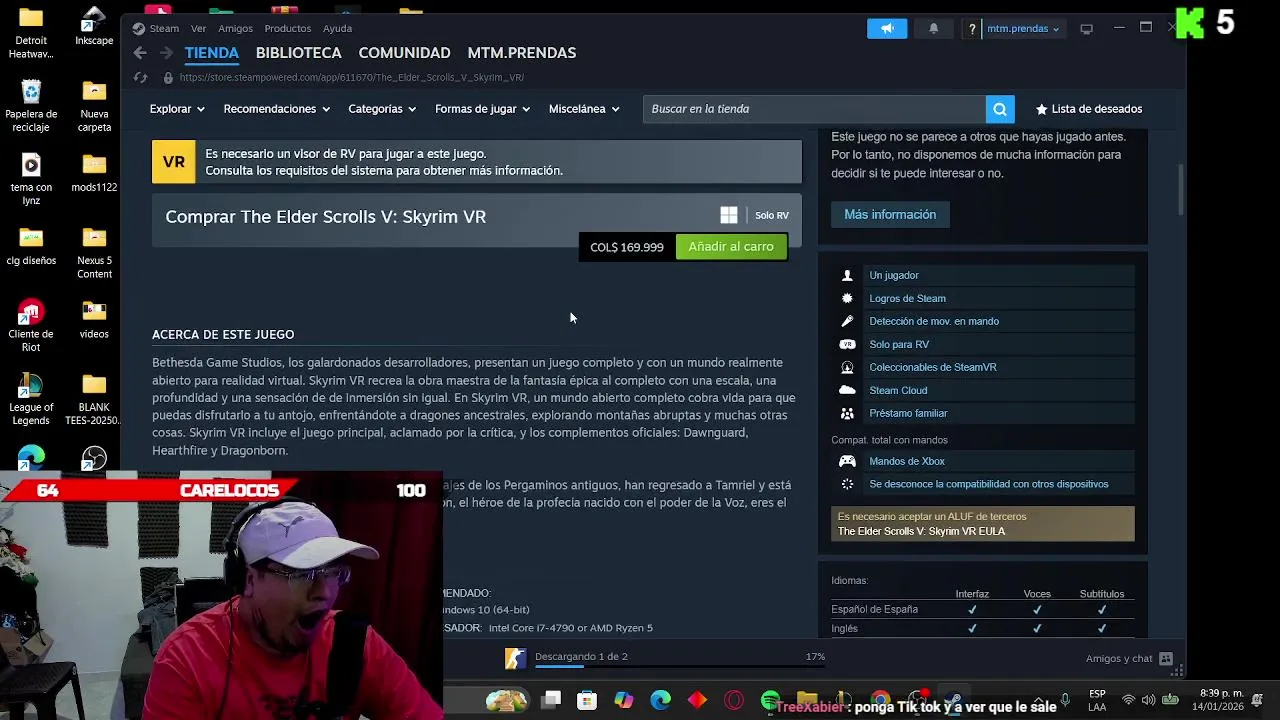Open the Coleccionables de SteamVR link
This screenshot has width=1280, height=720.
pos(933,367)
